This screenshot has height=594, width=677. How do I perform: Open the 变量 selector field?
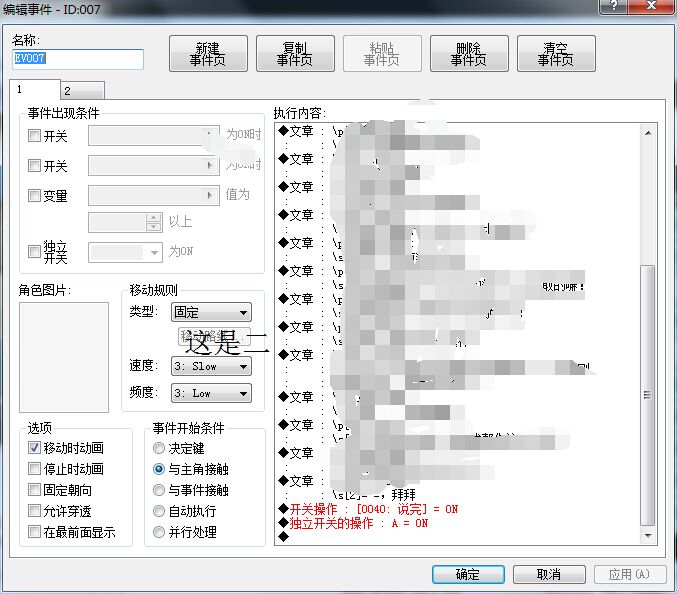[154, 196]
